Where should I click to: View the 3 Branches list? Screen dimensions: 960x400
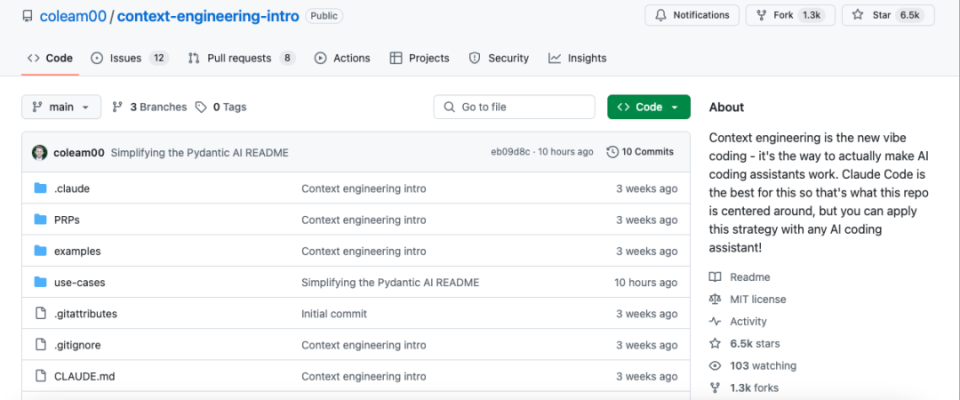click(148, 107)
